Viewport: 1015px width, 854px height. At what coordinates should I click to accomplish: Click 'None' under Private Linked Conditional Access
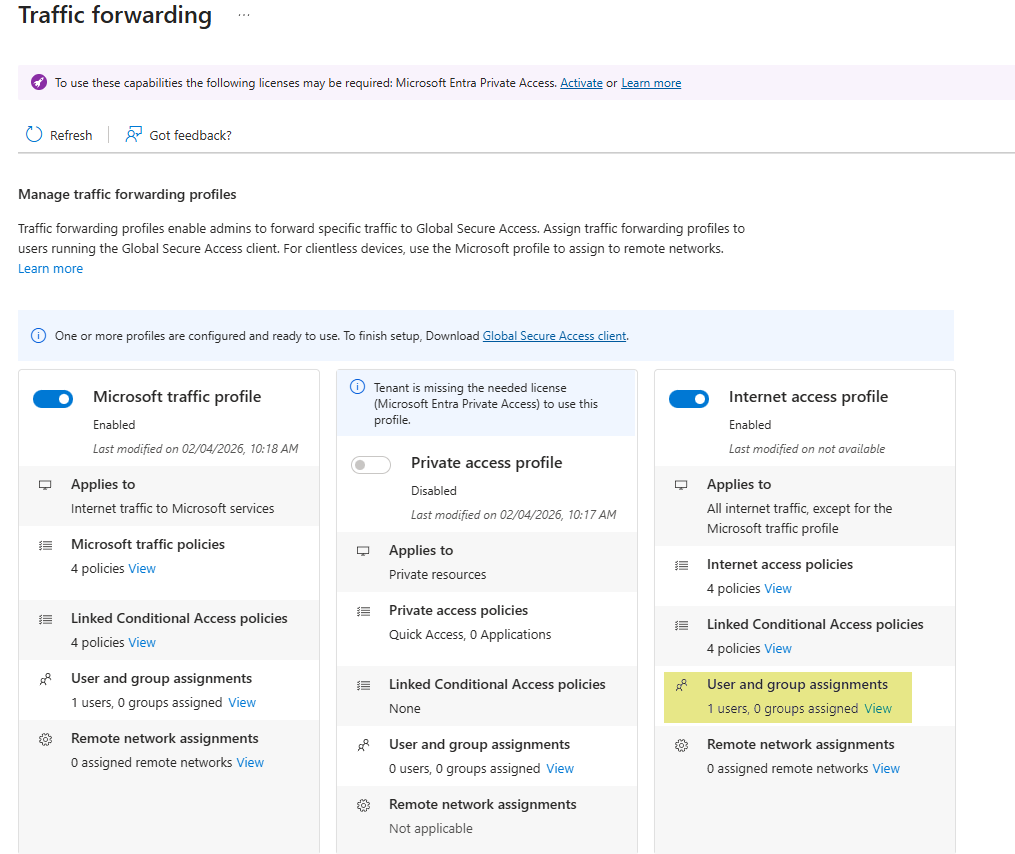coord(405,708)
